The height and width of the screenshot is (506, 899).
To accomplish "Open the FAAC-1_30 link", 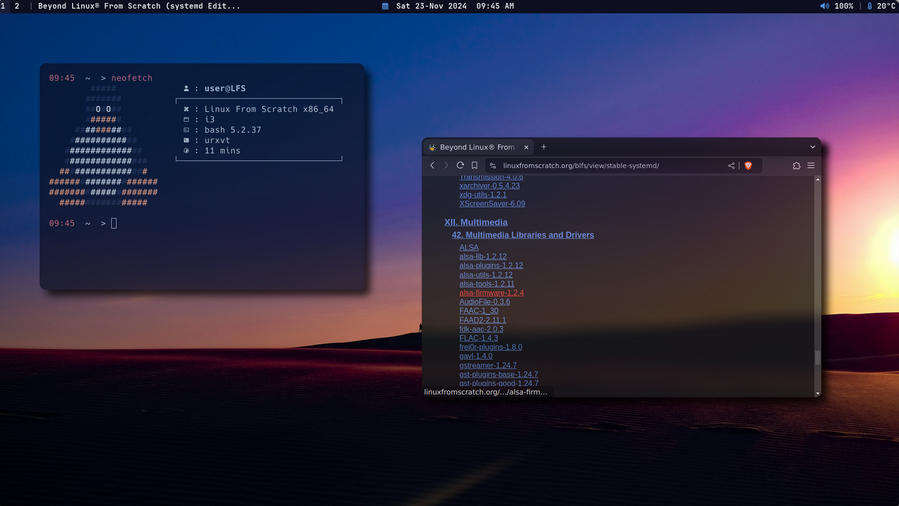I will [478, 311].
